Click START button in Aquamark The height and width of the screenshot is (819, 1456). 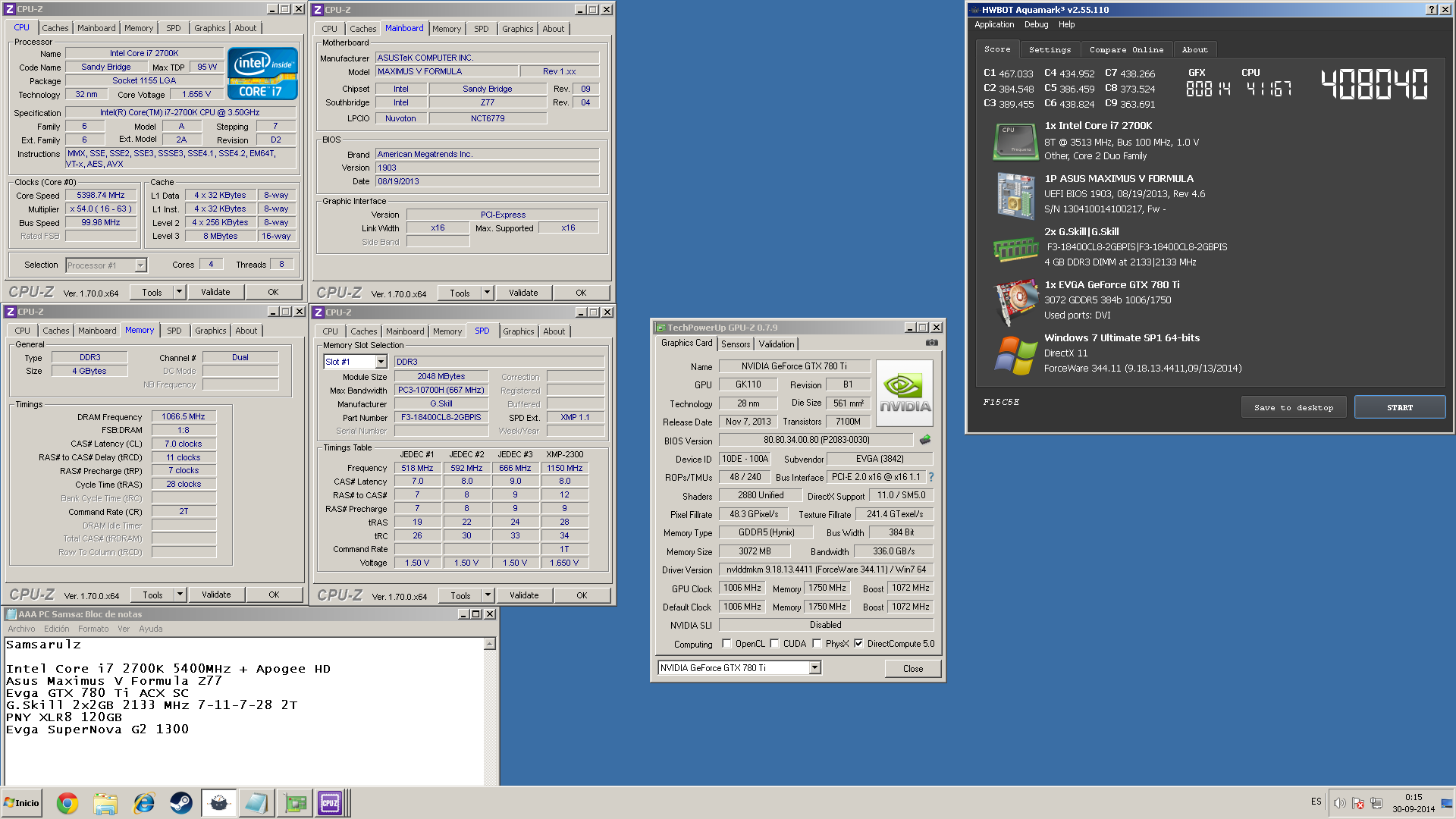[1400, 407]
